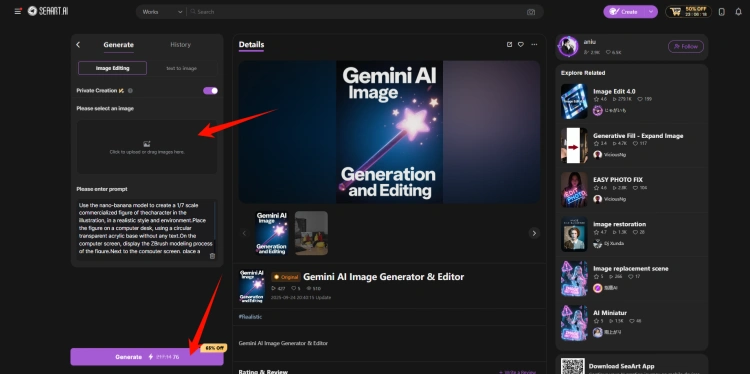
Task: Click the mobile app phone icon
Action: [722, 12]
